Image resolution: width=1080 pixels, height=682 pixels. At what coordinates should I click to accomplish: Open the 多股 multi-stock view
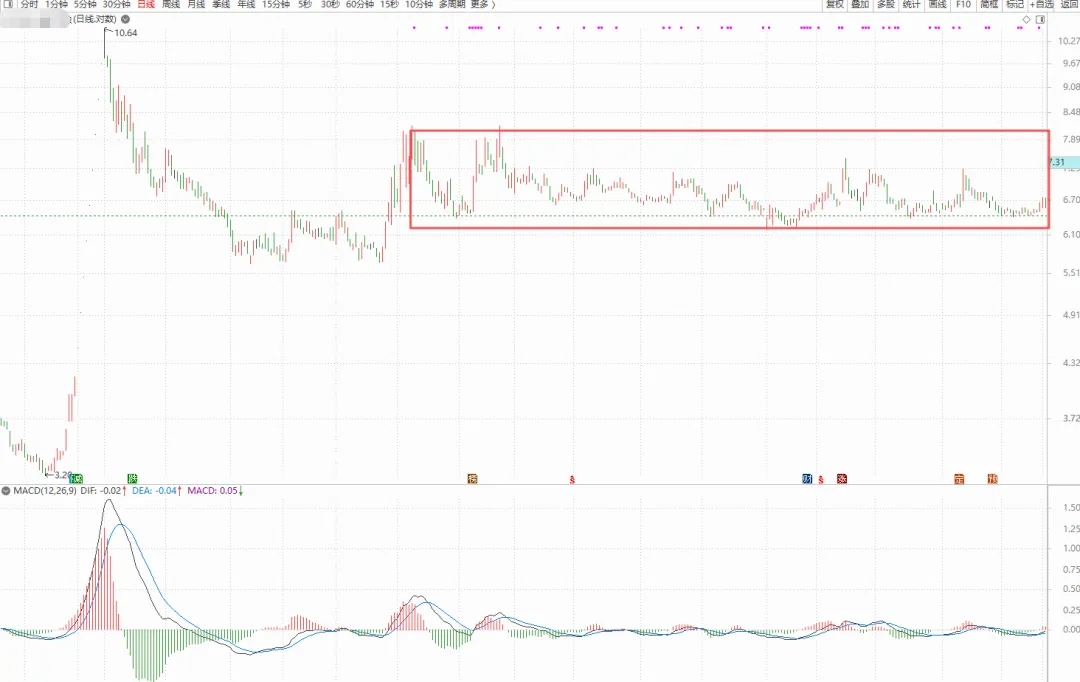click(x=886, y=4)
